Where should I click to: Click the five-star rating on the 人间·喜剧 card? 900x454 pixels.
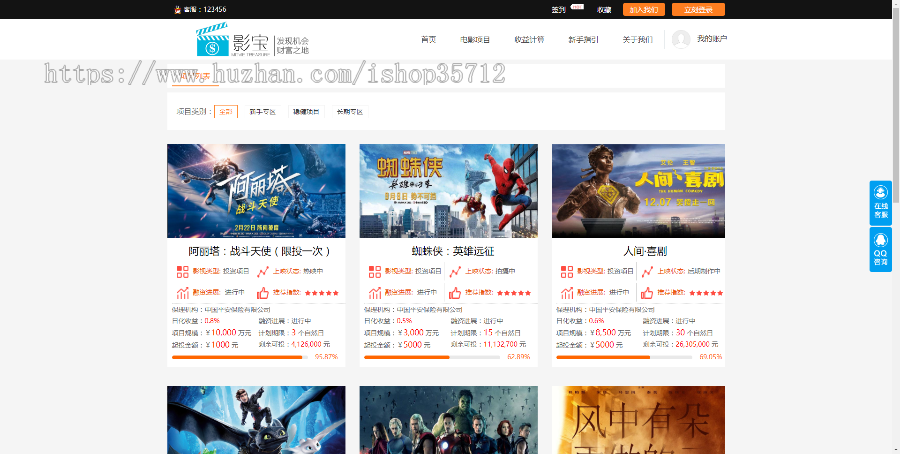click(x=707, y=293)
